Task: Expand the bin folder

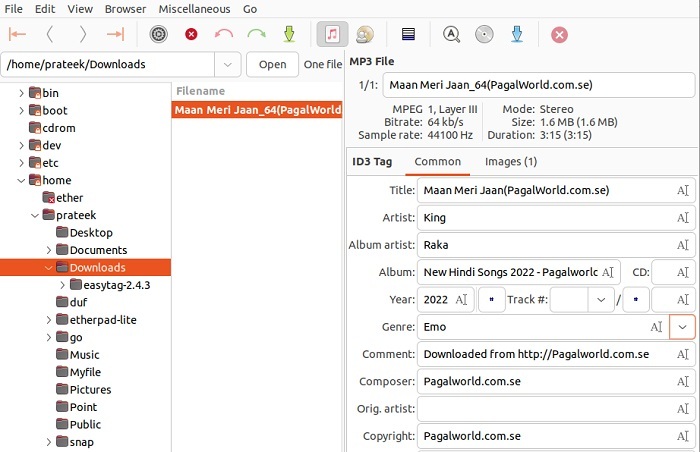Action: click(x=21, y=93)
